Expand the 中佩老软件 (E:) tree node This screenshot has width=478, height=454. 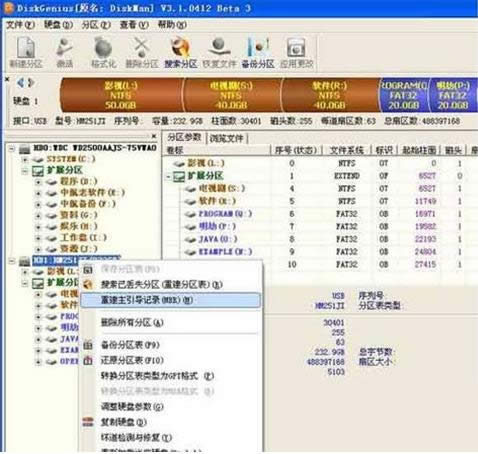click(38, 193)
